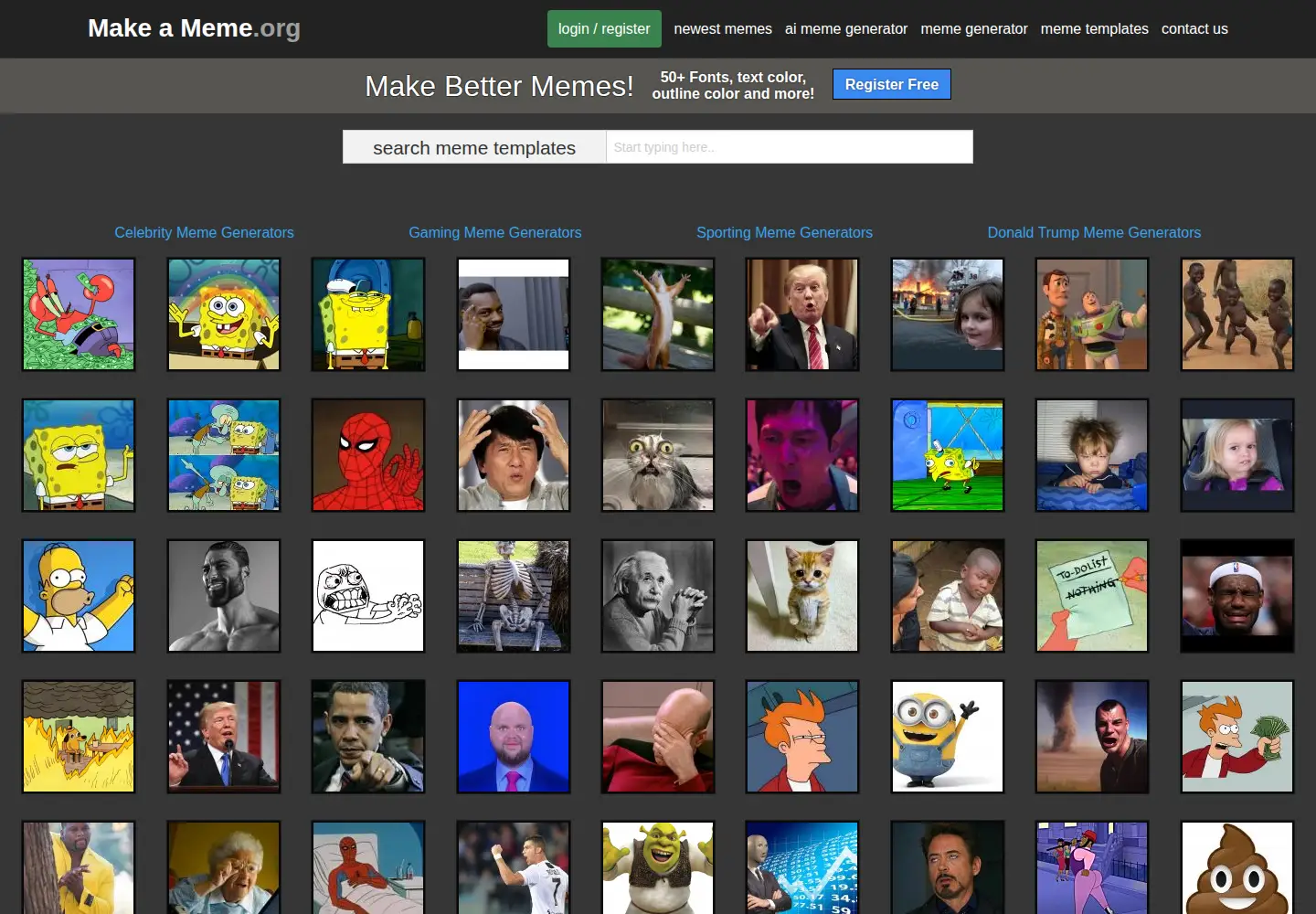The image size is (1316, 914).
Task: Choose the shocked gray cat template
Action: [x=658, y=455]
